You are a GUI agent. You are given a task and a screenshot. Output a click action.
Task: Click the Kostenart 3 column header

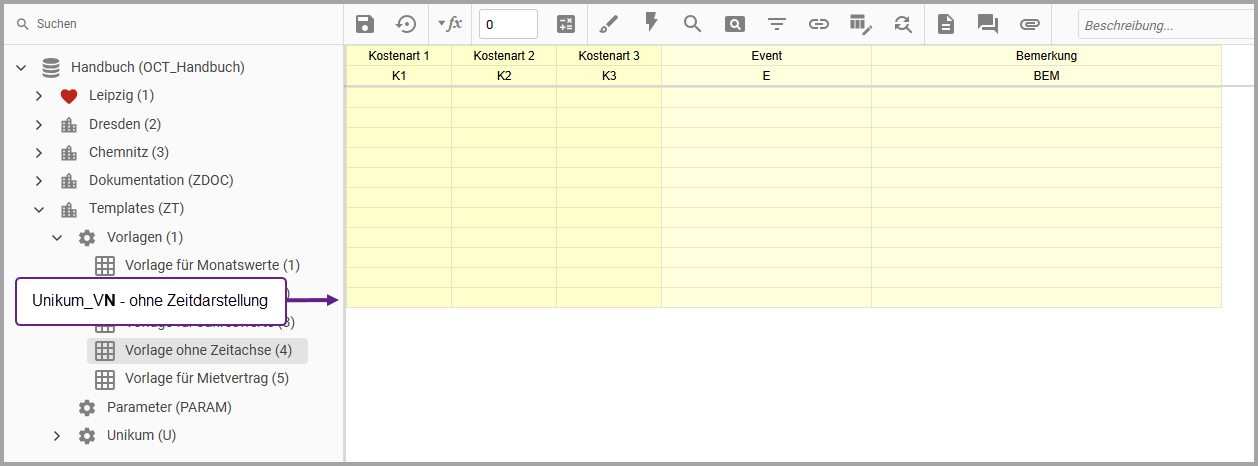pos(609,56)
